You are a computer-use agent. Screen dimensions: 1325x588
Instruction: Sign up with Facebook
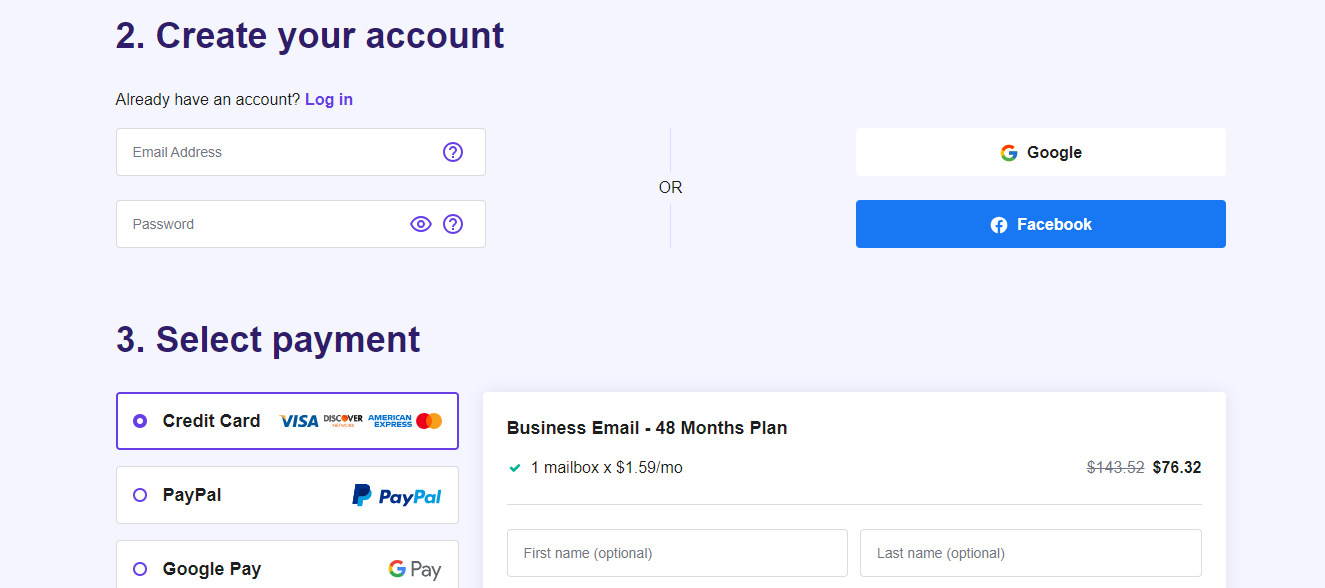pos(1040,223)
